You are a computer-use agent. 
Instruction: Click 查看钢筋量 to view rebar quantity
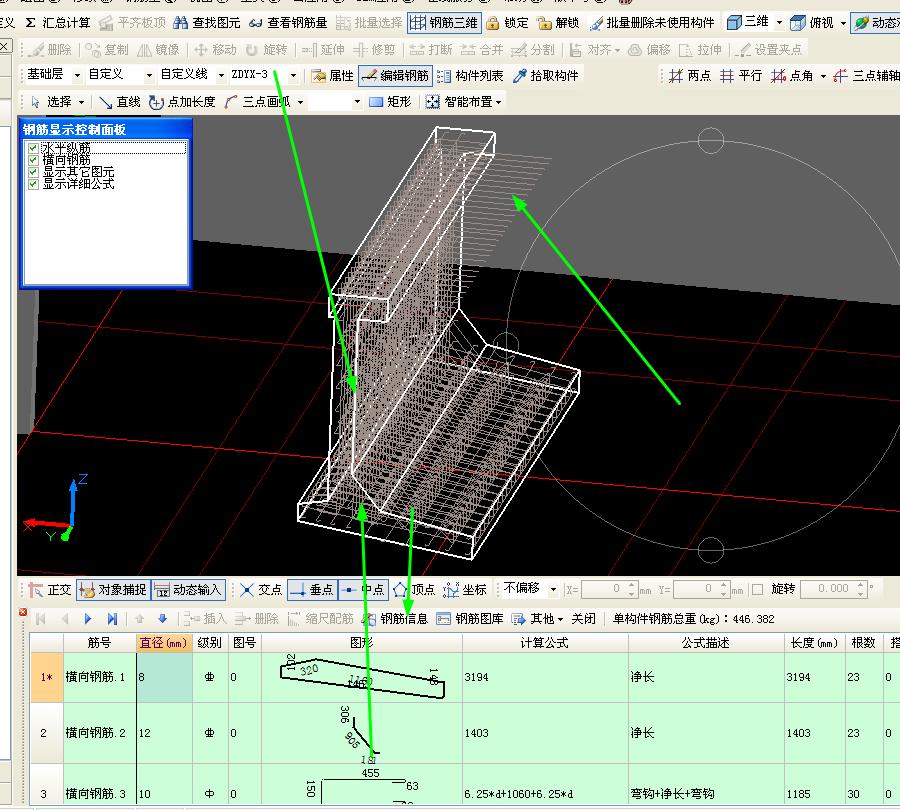coord(288,22)
